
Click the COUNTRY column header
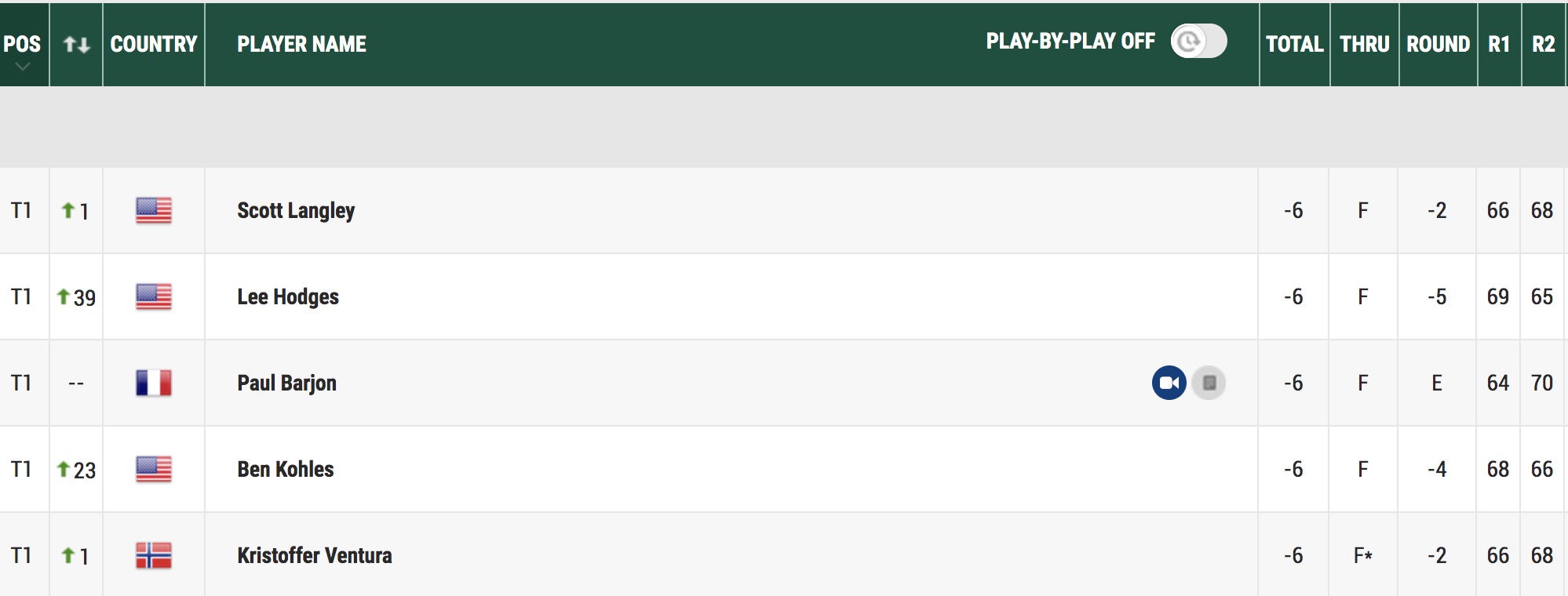tap(154, 44)
